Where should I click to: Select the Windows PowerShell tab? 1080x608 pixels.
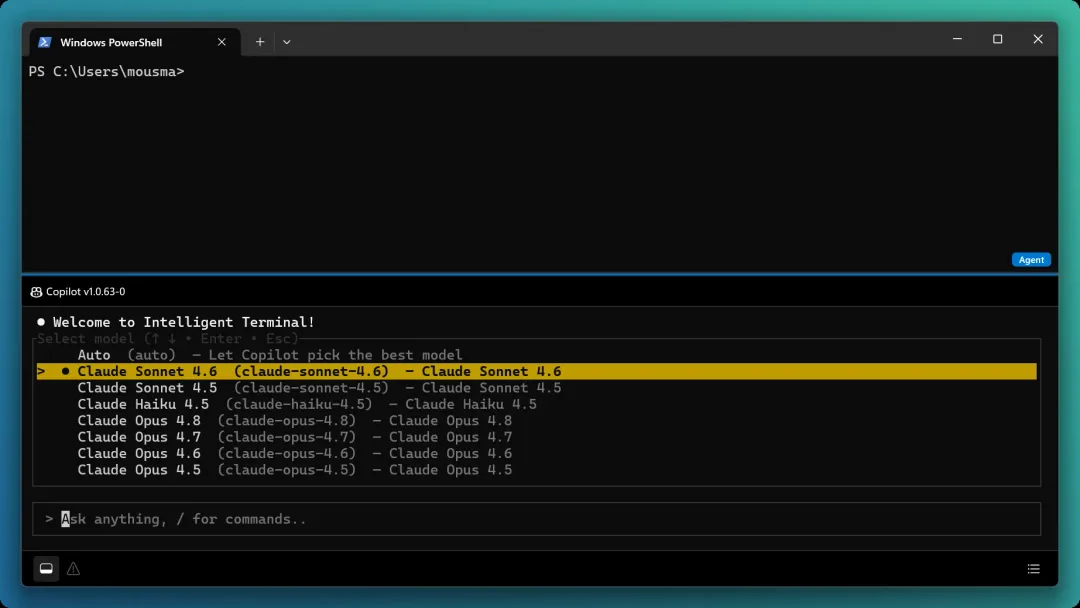[134, 42]
